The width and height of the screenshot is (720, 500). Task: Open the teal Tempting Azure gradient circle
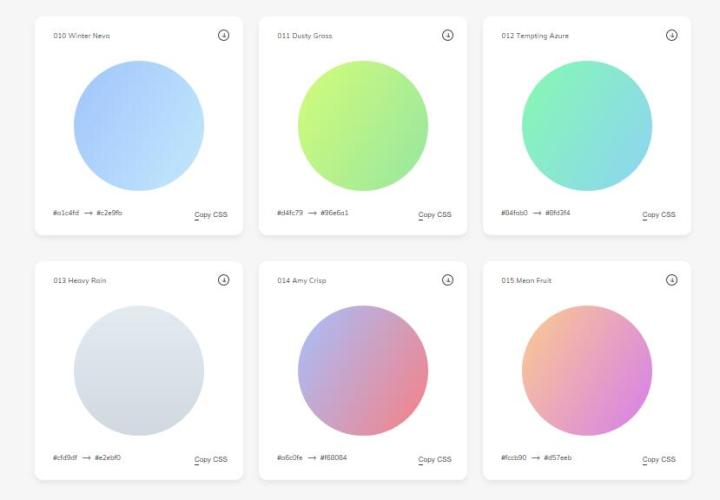point(587,126)
